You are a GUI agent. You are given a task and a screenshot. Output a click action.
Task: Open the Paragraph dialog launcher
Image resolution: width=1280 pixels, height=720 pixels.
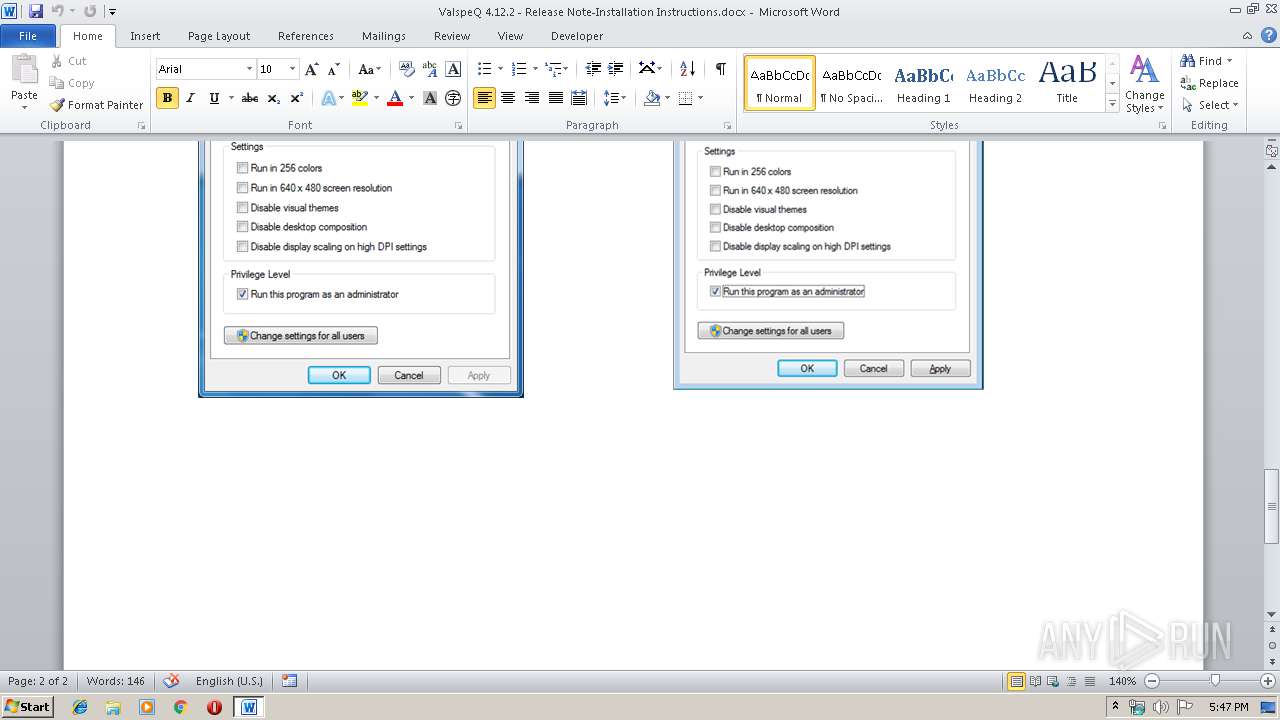[x=728, y=126]
